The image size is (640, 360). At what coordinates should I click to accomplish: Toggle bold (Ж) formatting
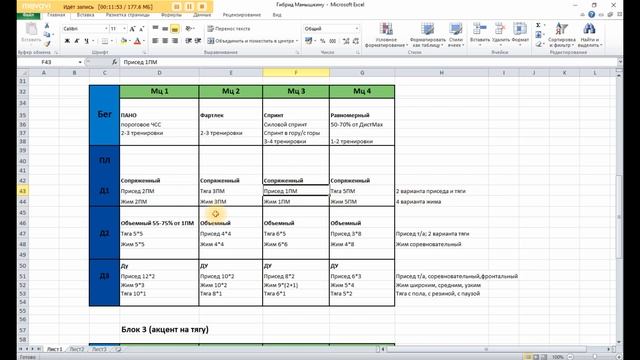[x=67, y=41]
